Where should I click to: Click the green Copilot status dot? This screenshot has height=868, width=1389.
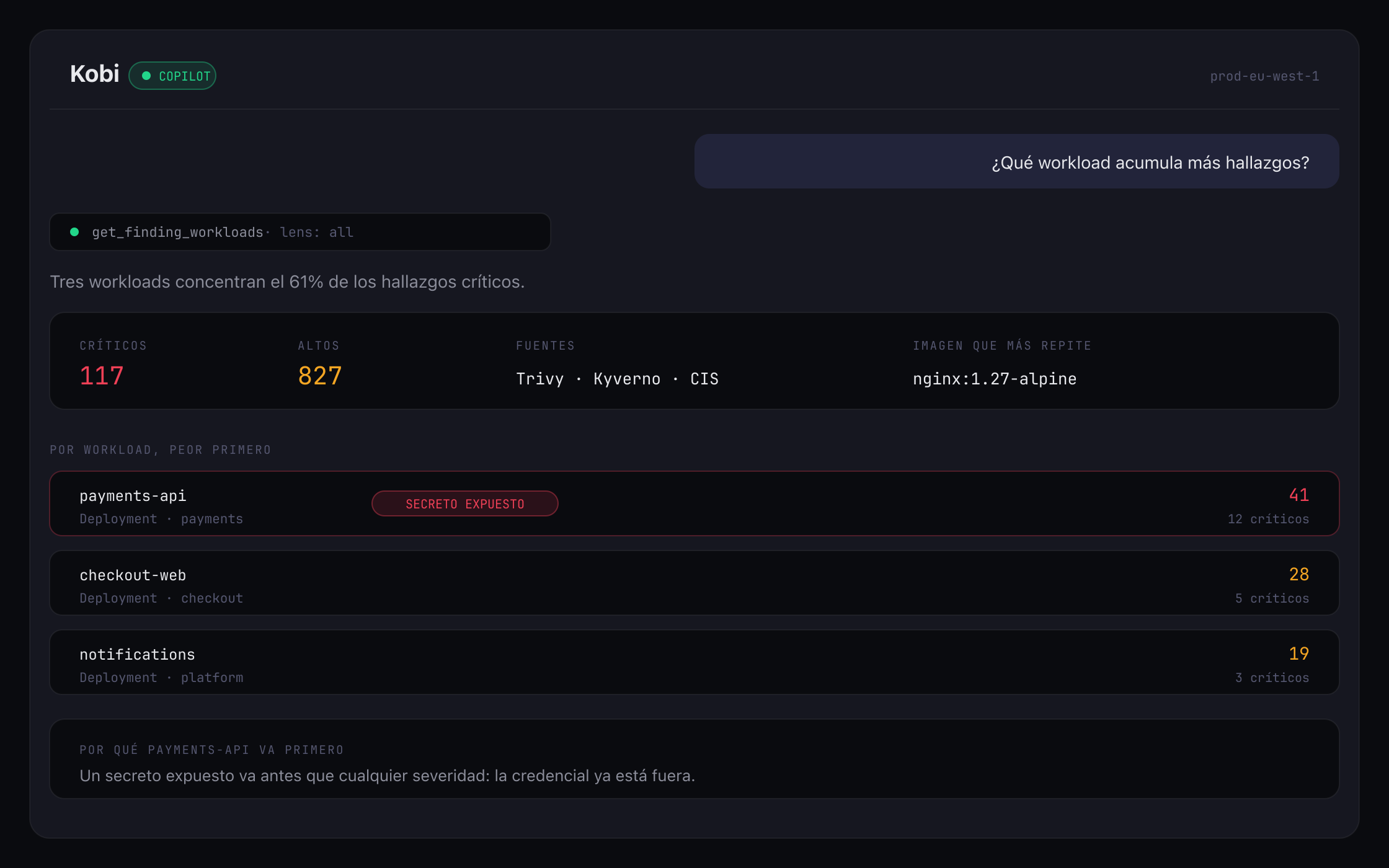coord(146,76)
